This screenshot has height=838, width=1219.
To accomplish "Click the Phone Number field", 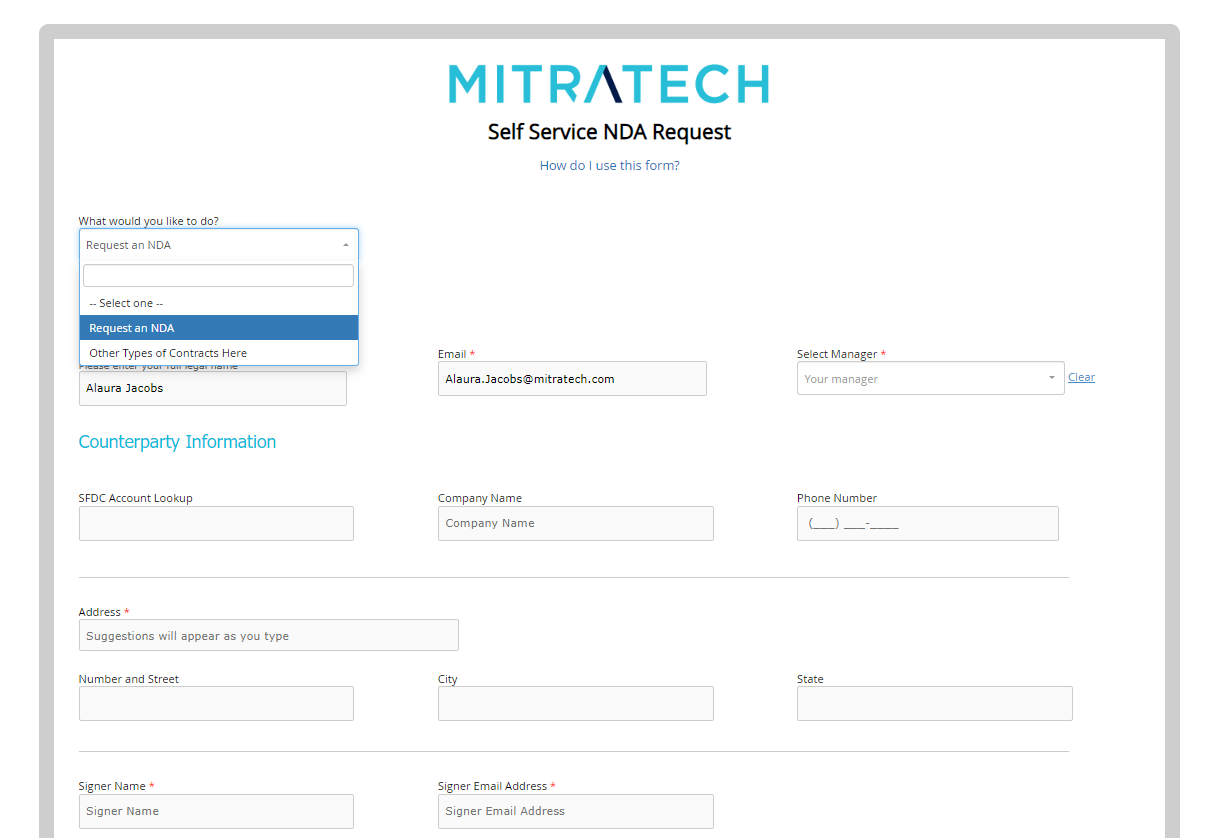I will click(x=927, y=523).
